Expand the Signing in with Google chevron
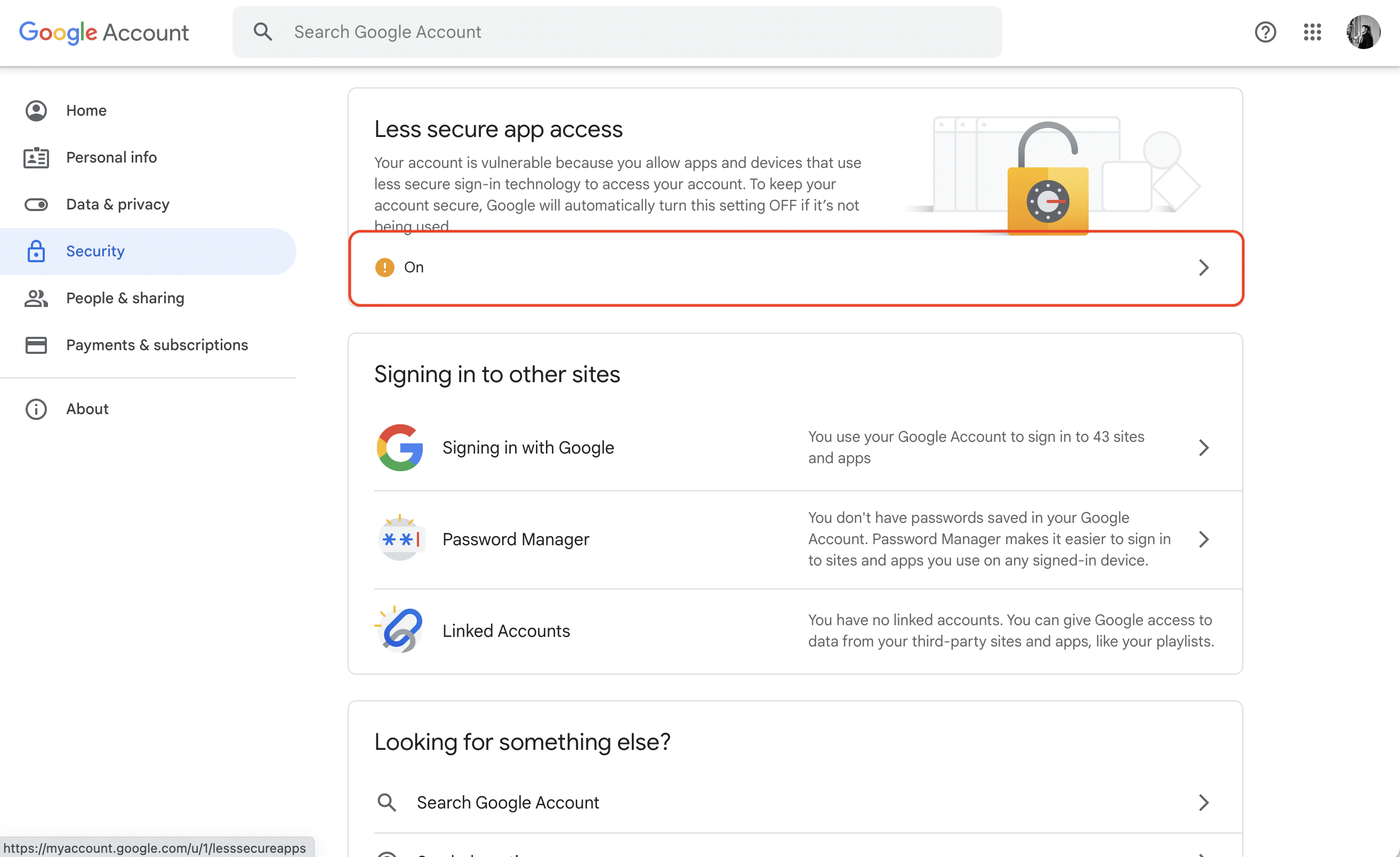The image size is (1400, 857). [1204, 448]
